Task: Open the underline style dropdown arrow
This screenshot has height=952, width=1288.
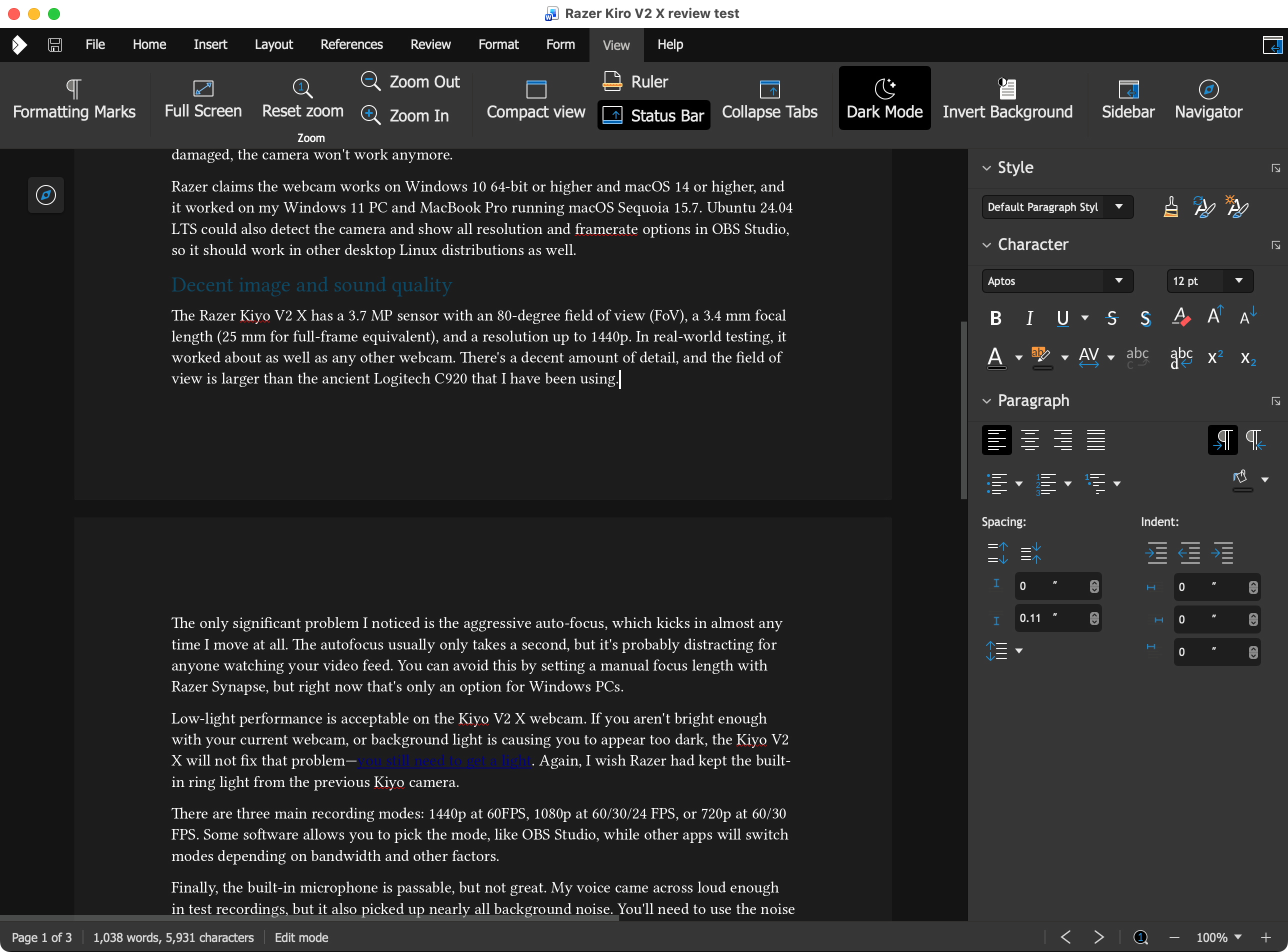Action: pyautogui.click(x=1085, y=318)
